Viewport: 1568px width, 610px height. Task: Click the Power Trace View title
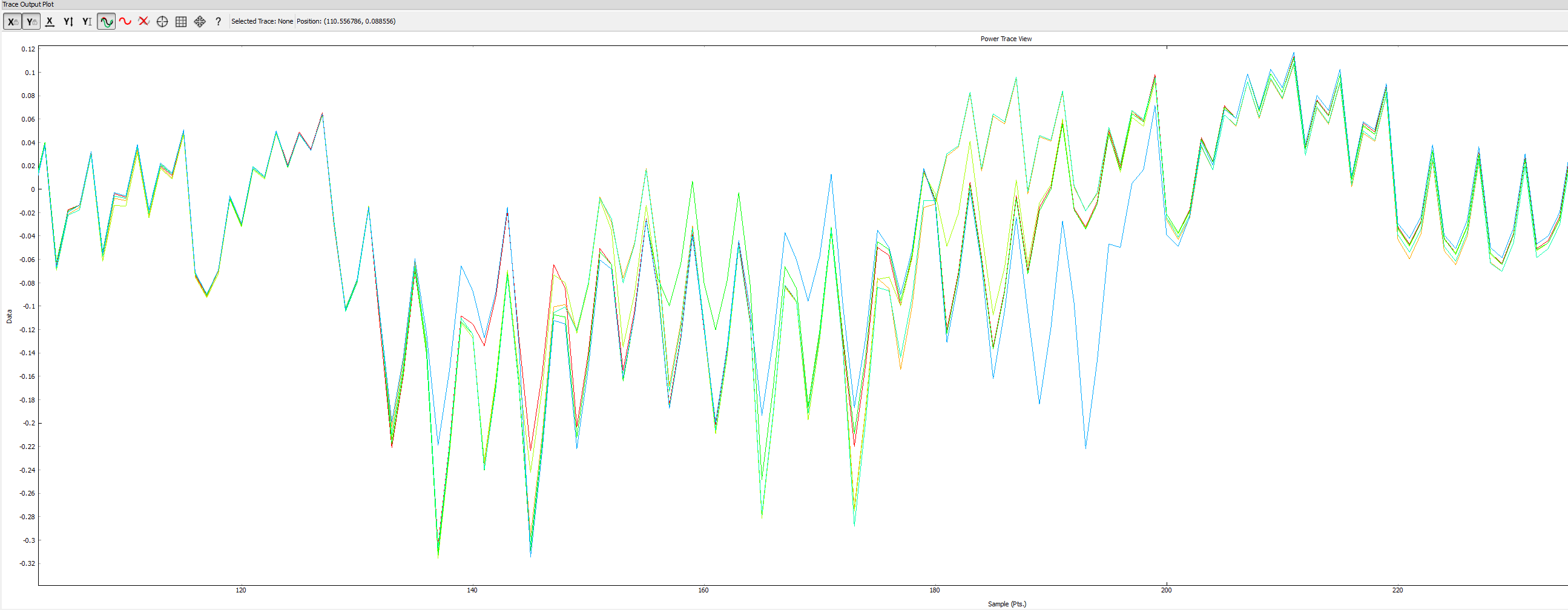coord(1006,39)
